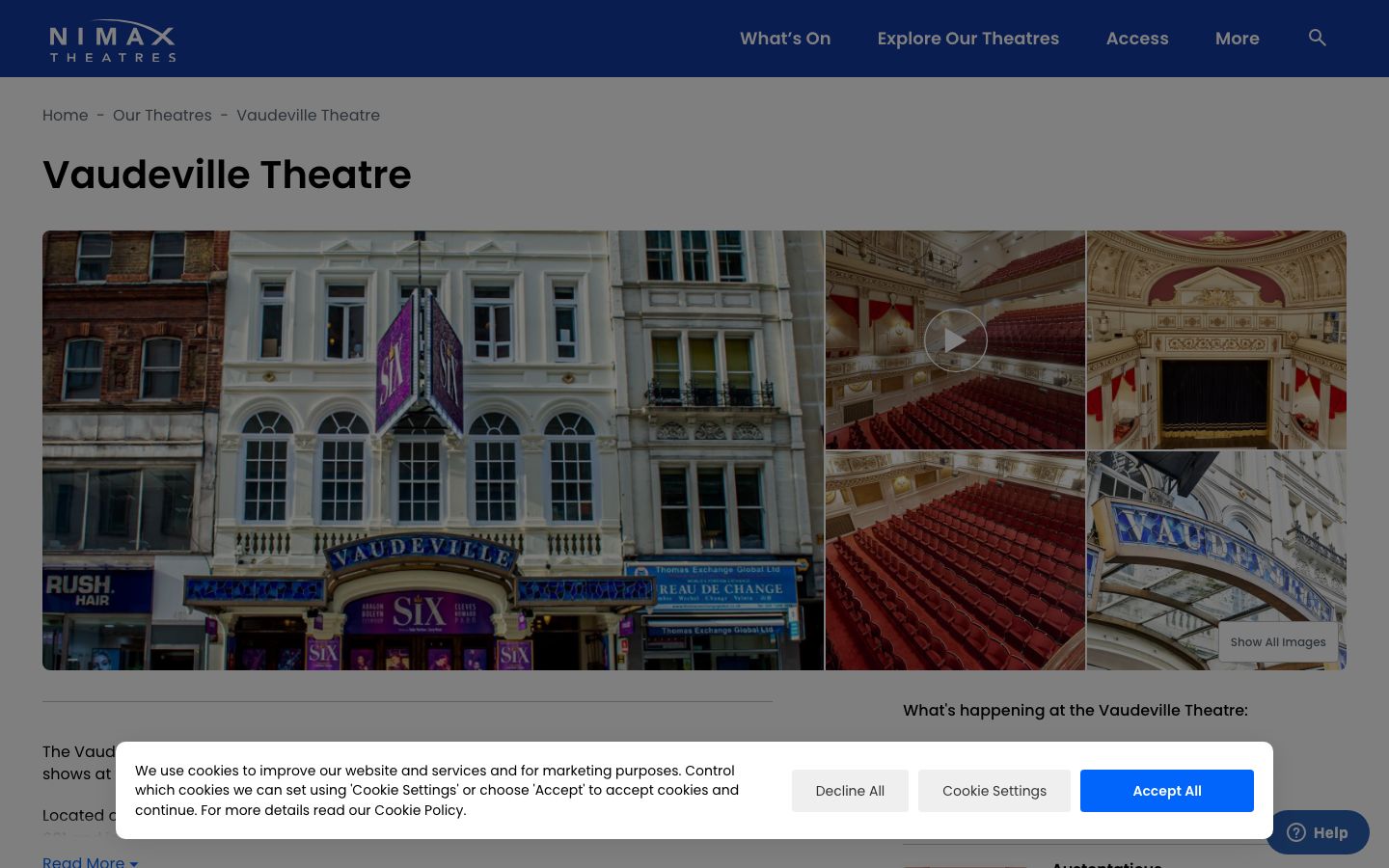Expand the Read More text
The width and height of the screenshot is (1389, 868).
91,861
